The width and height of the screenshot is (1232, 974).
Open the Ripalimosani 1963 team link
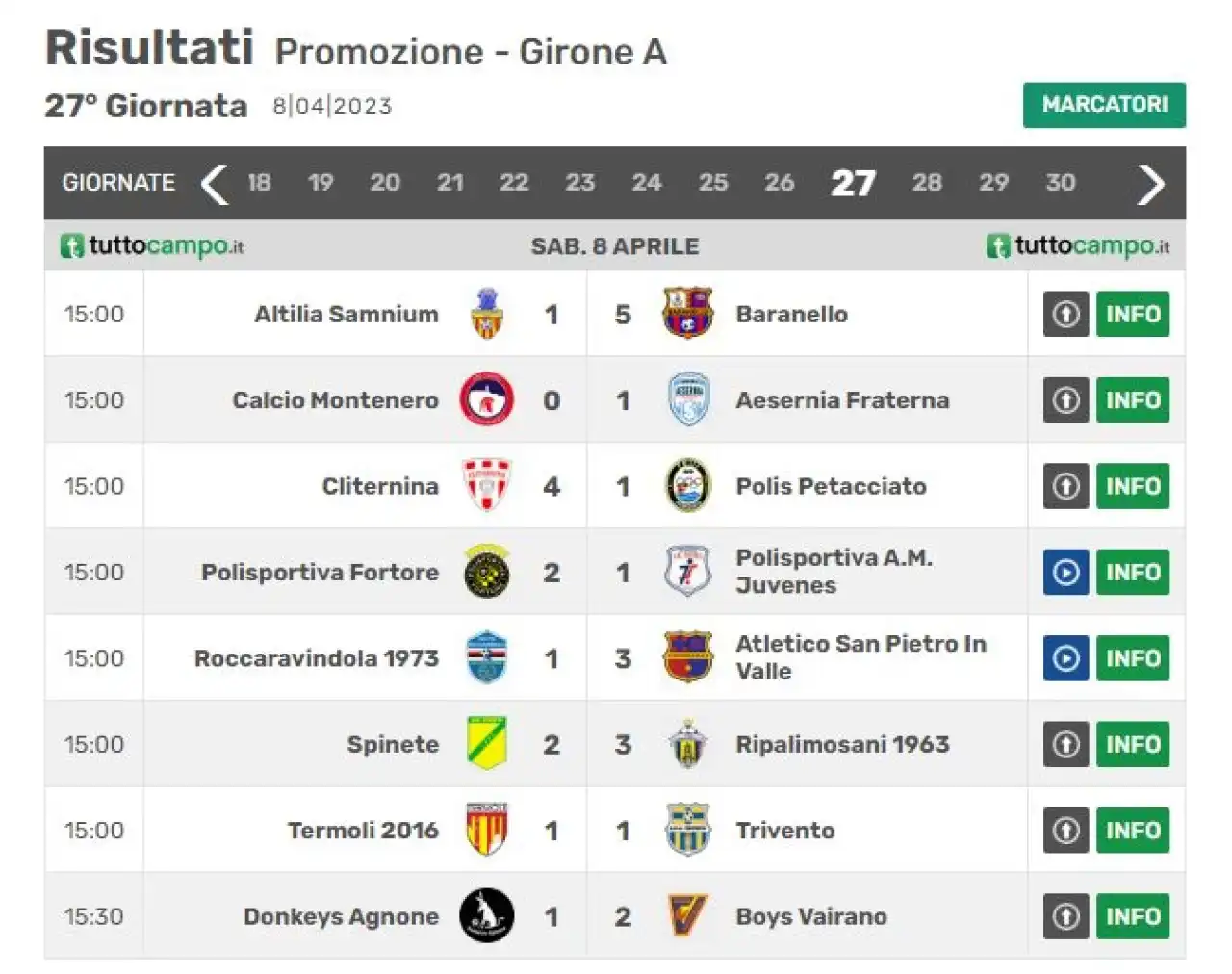(x=842, y=744)
